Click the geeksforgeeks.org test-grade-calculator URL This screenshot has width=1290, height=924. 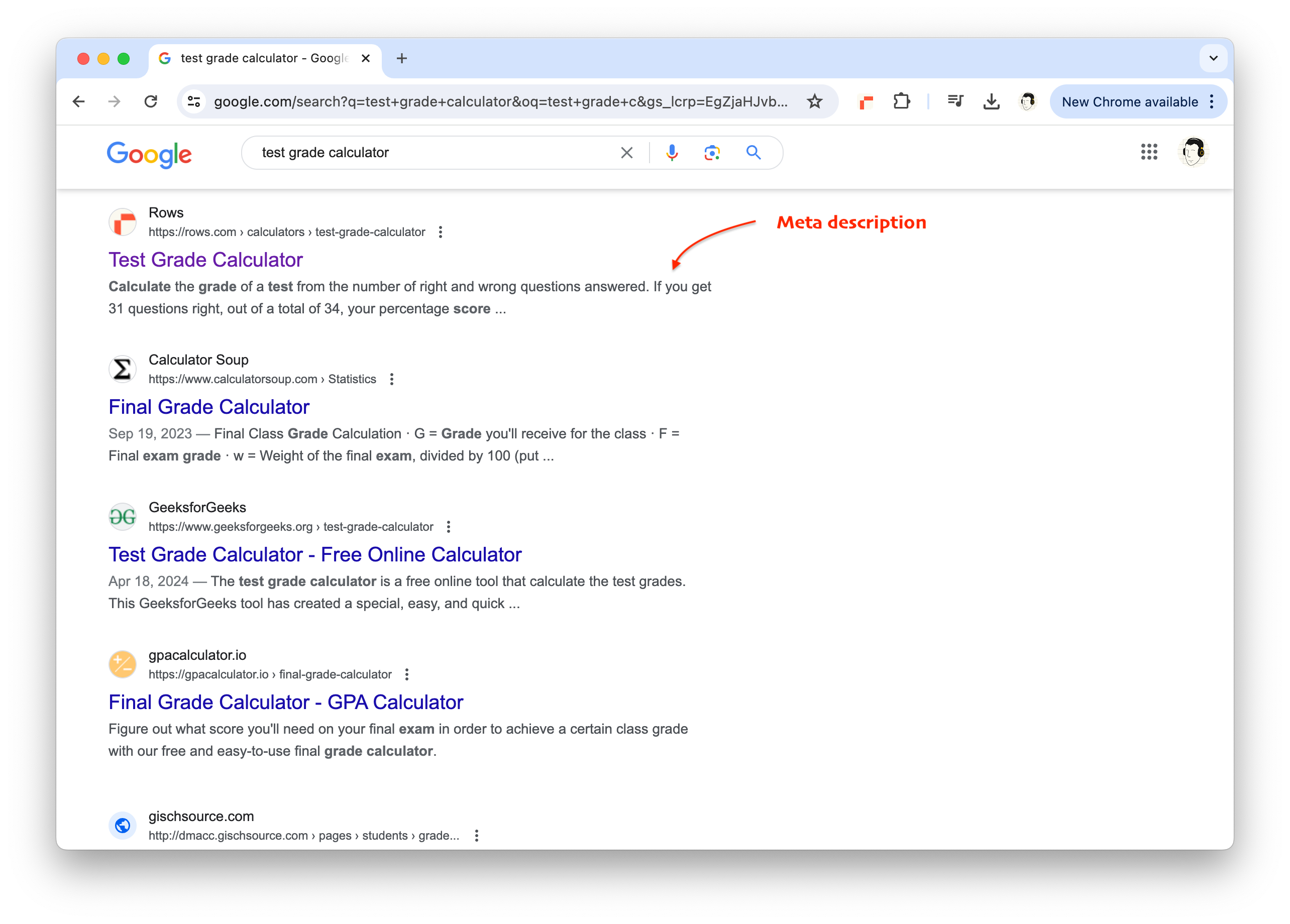click(291, 527)
